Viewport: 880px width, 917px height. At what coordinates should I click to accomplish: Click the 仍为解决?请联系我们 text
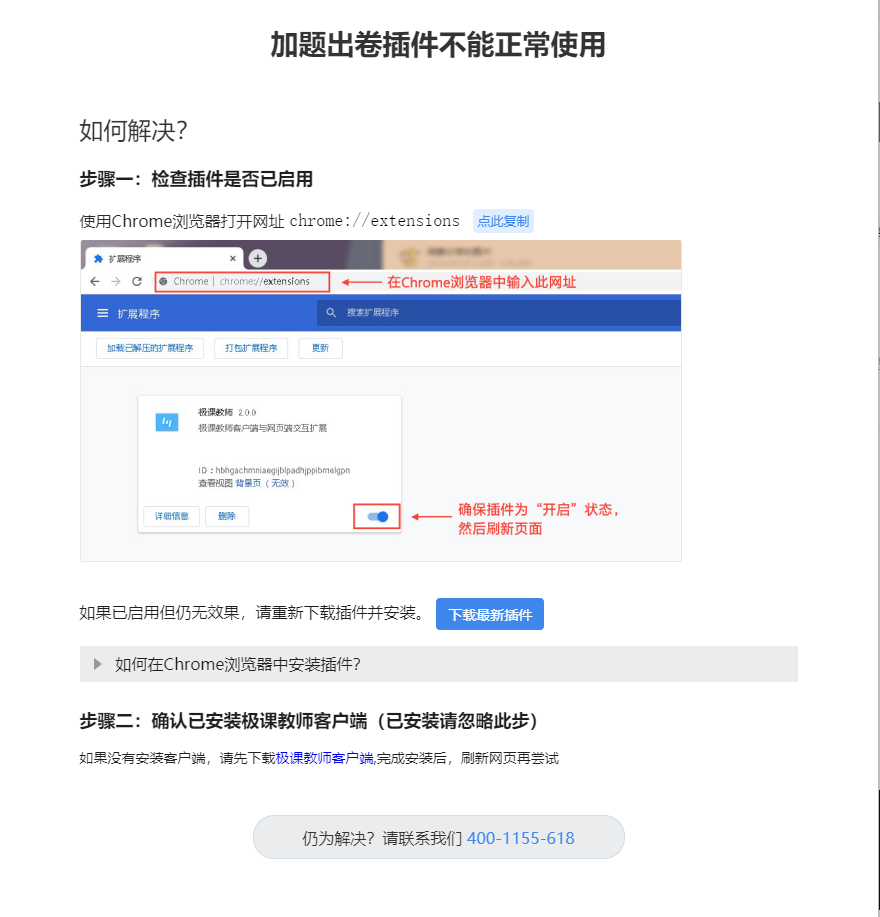click(x=382, y=838)
